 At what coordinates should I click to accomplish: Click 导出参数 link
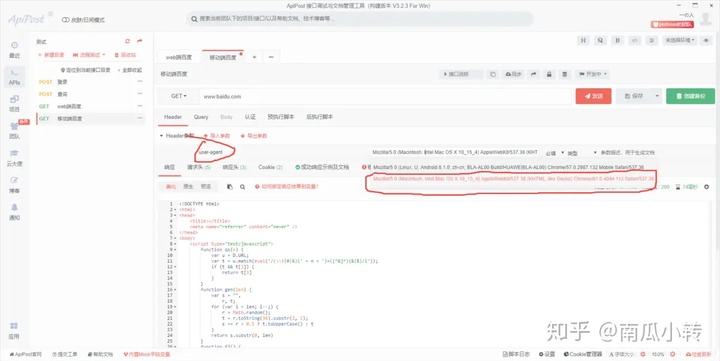pos(254,136)
